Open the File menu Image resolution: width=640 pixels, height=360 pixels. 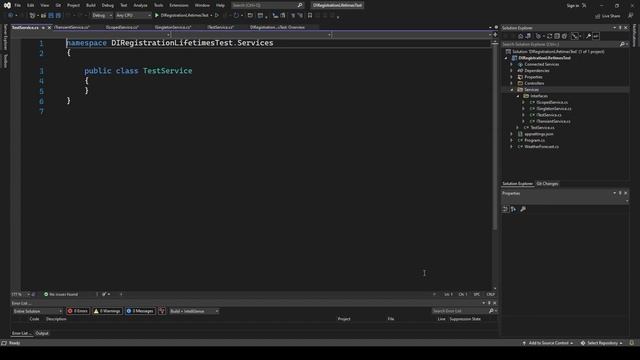tap(18, 5)
